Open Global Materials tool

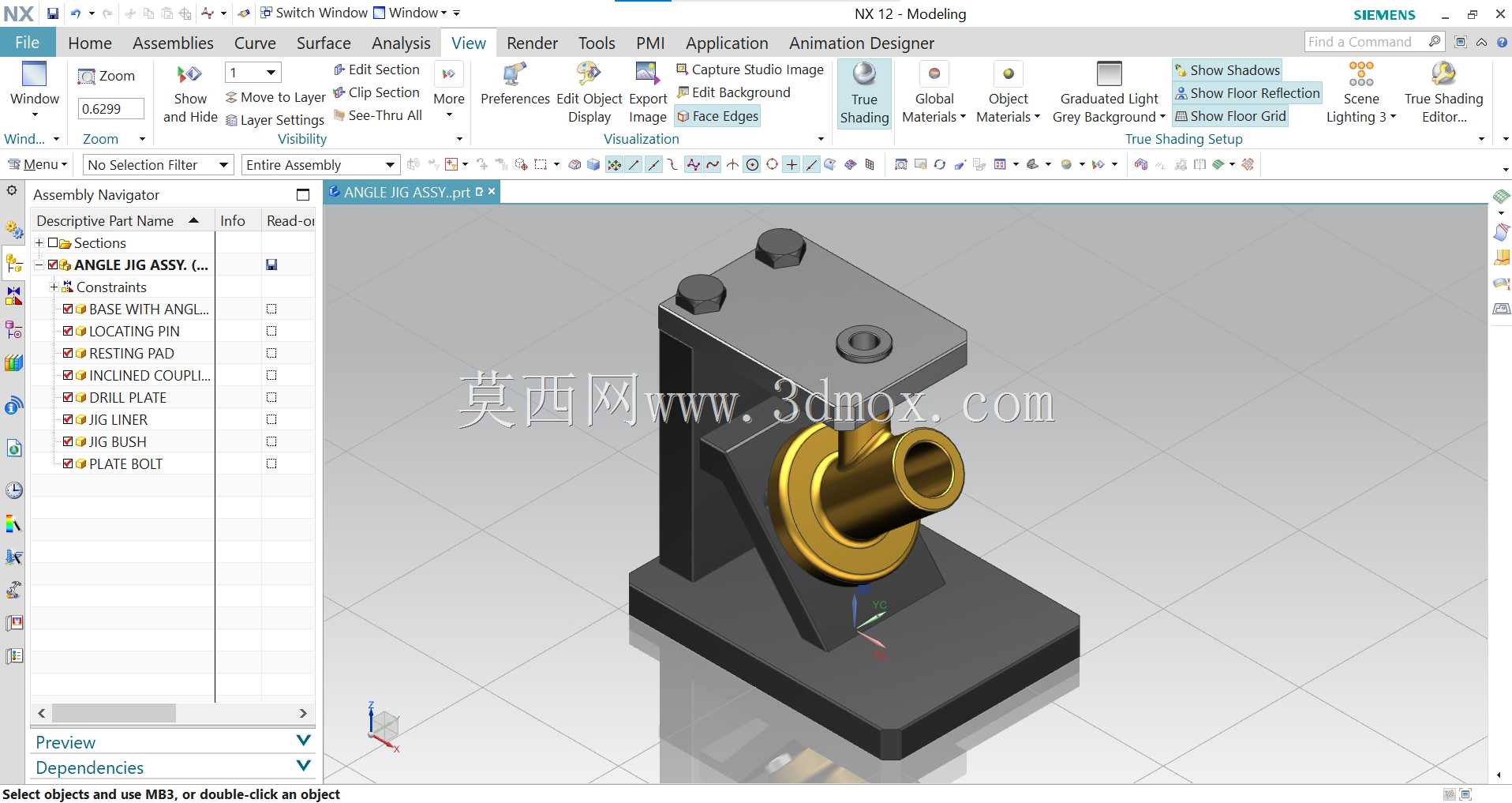[x=934, y=93]
